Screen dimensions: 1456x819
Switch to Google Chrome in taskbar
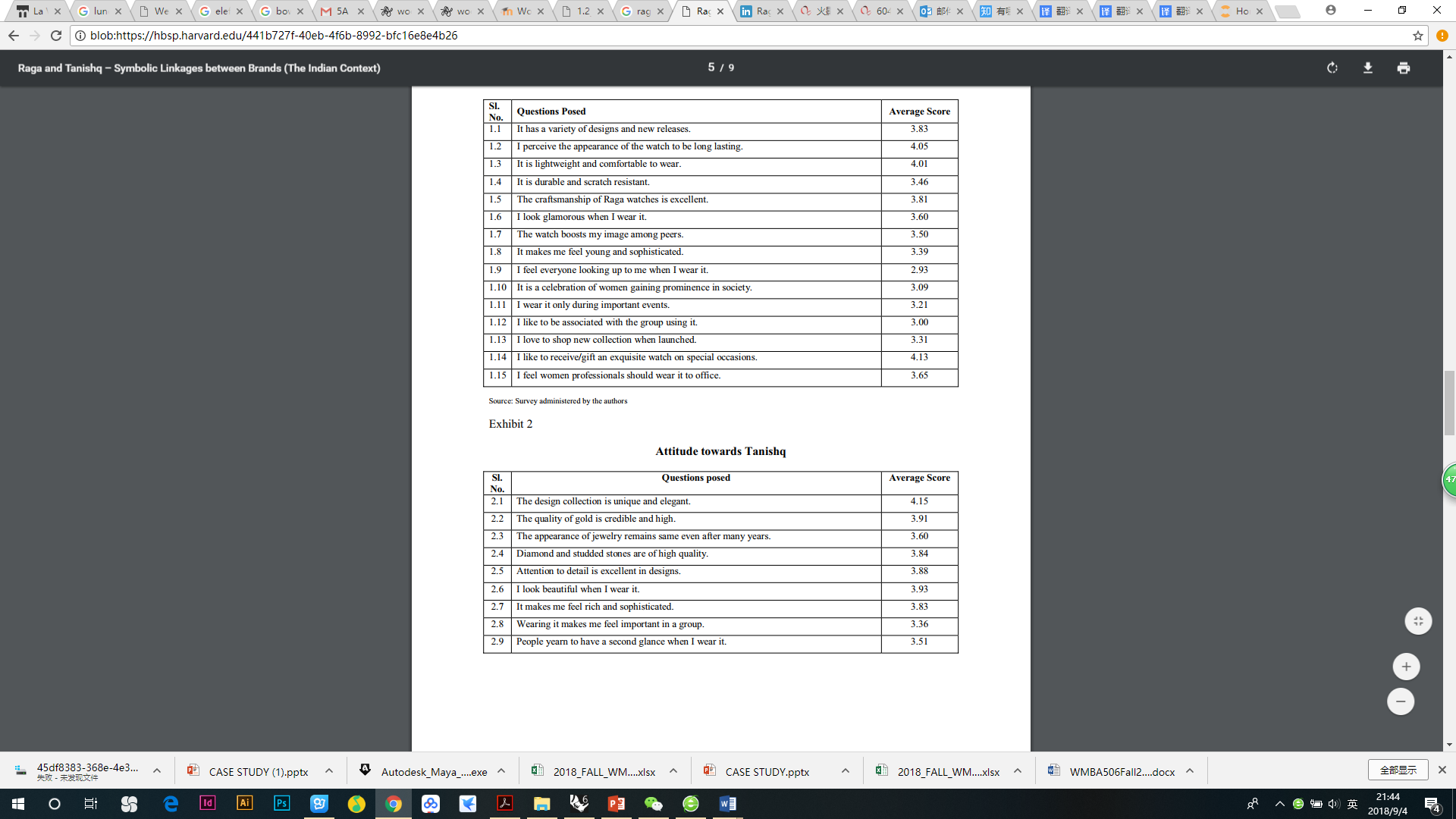point(394,804)
